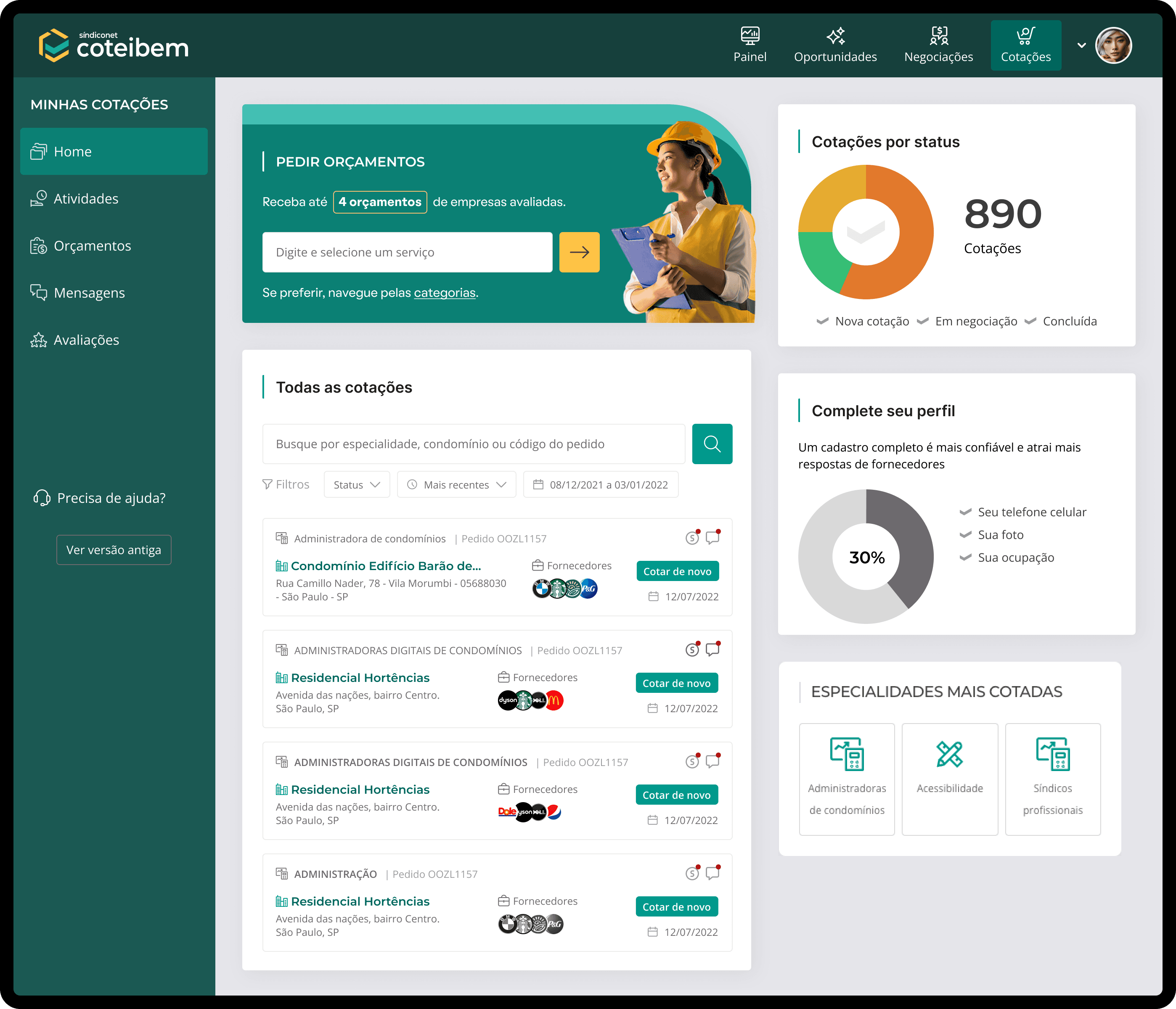Open the Mais recentes sort dropdown
This screenshot has height=1009, width=1176.
pyautogui.click(x=456, y=485)
